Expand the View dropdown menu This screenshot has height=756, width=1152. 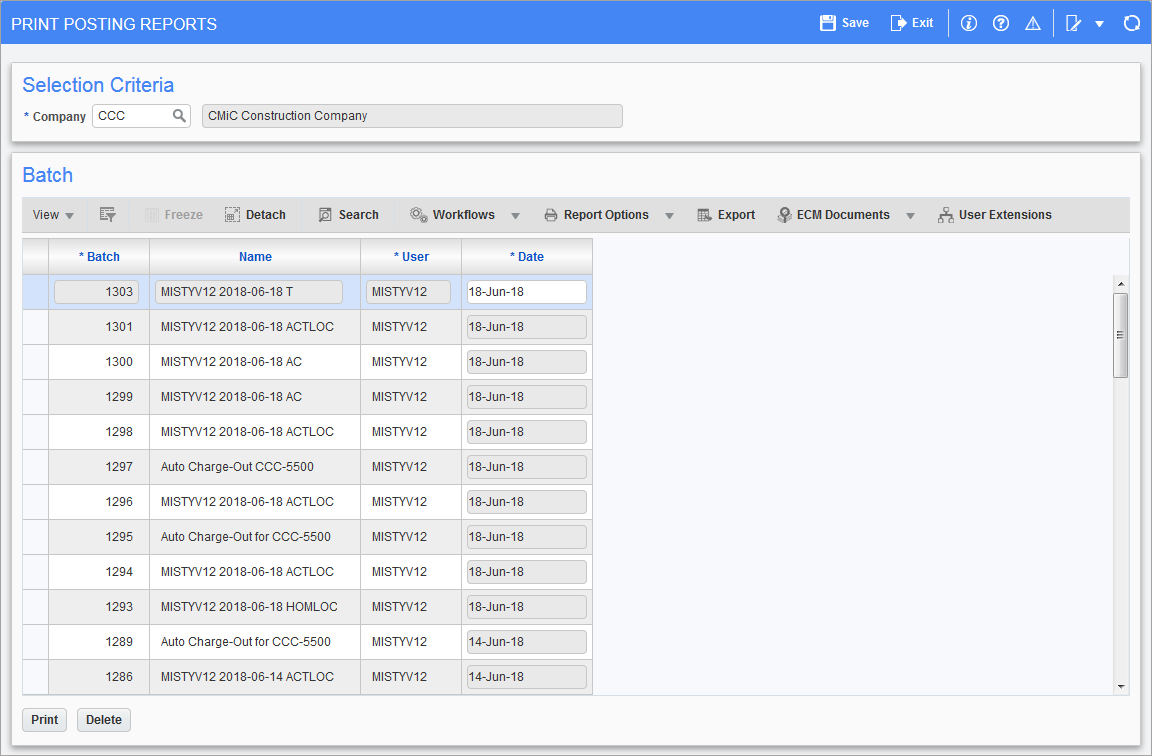point(54,215)
